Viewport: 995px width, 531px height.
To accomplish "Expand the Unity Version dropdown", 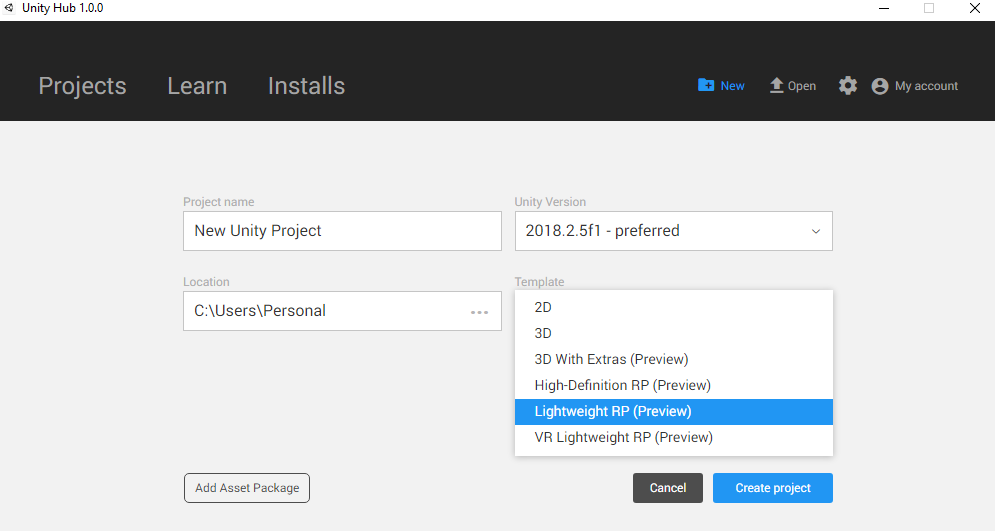I will (673, 231).
